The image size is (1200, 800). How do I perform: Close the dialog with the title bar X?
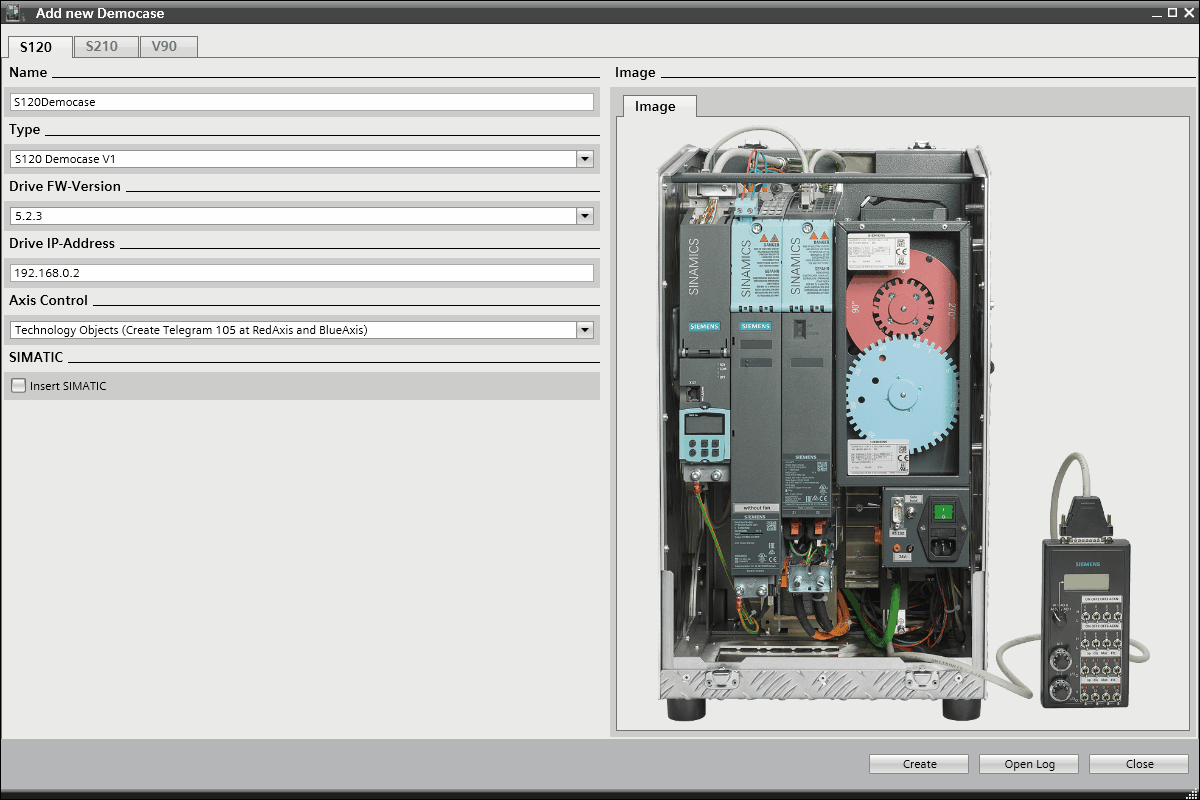pyautogui.click(x=1188, y=13)
